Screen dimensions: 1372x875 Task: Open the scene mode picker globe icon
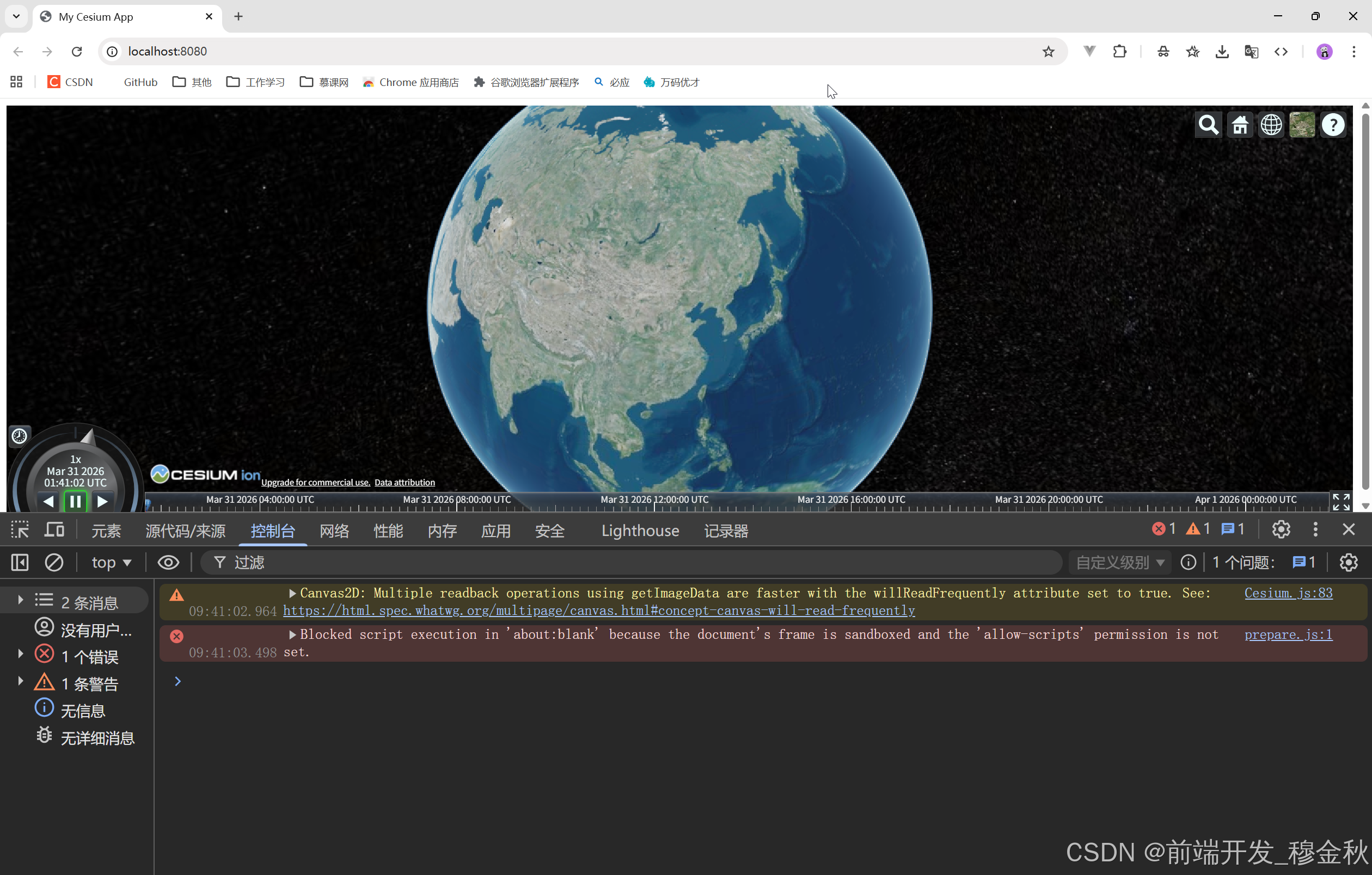[1271, 125]
